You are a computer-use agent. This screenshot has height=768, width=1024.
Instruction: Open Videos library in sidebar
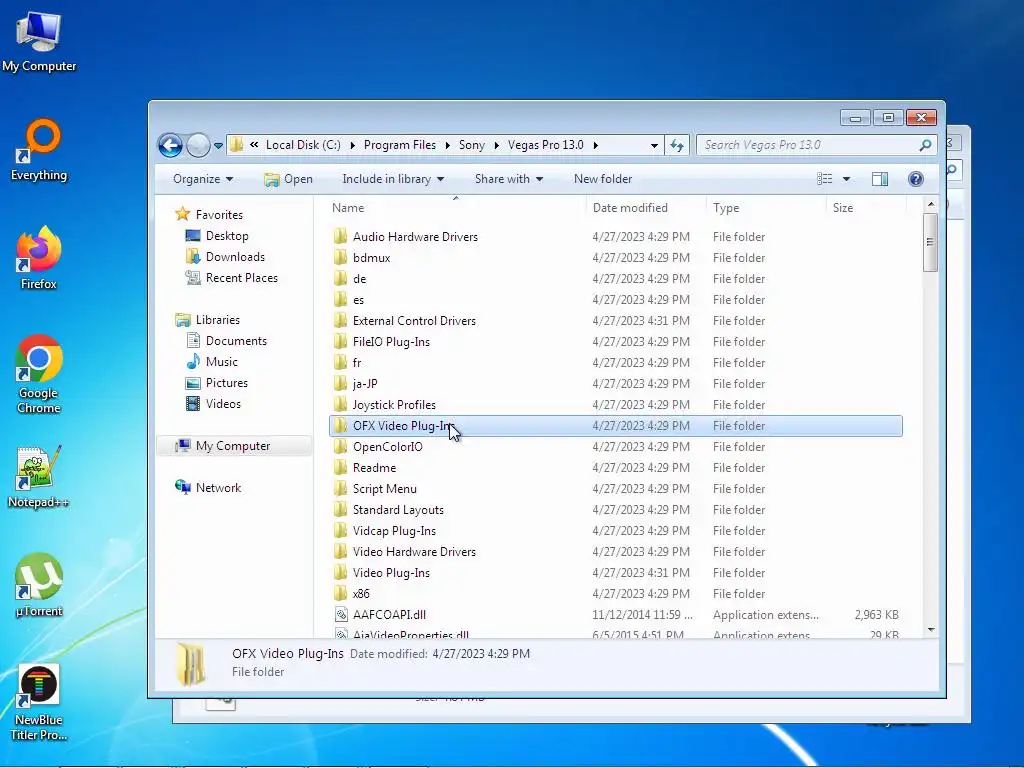[213, 404]
